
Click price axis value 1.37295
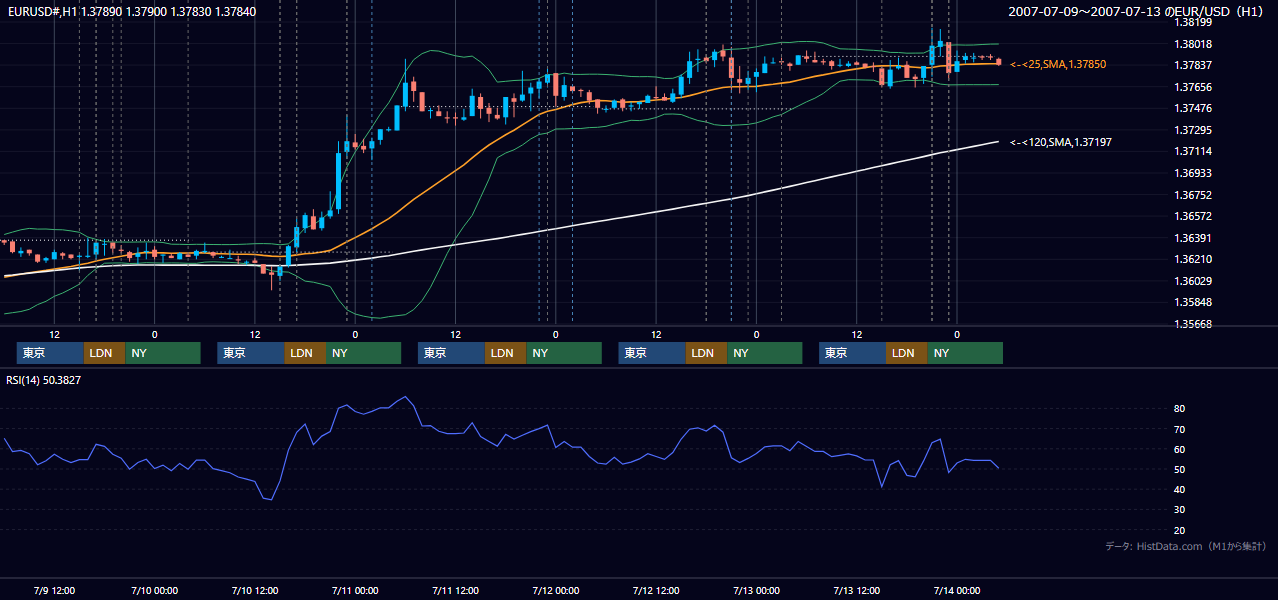pos(1193,130)
